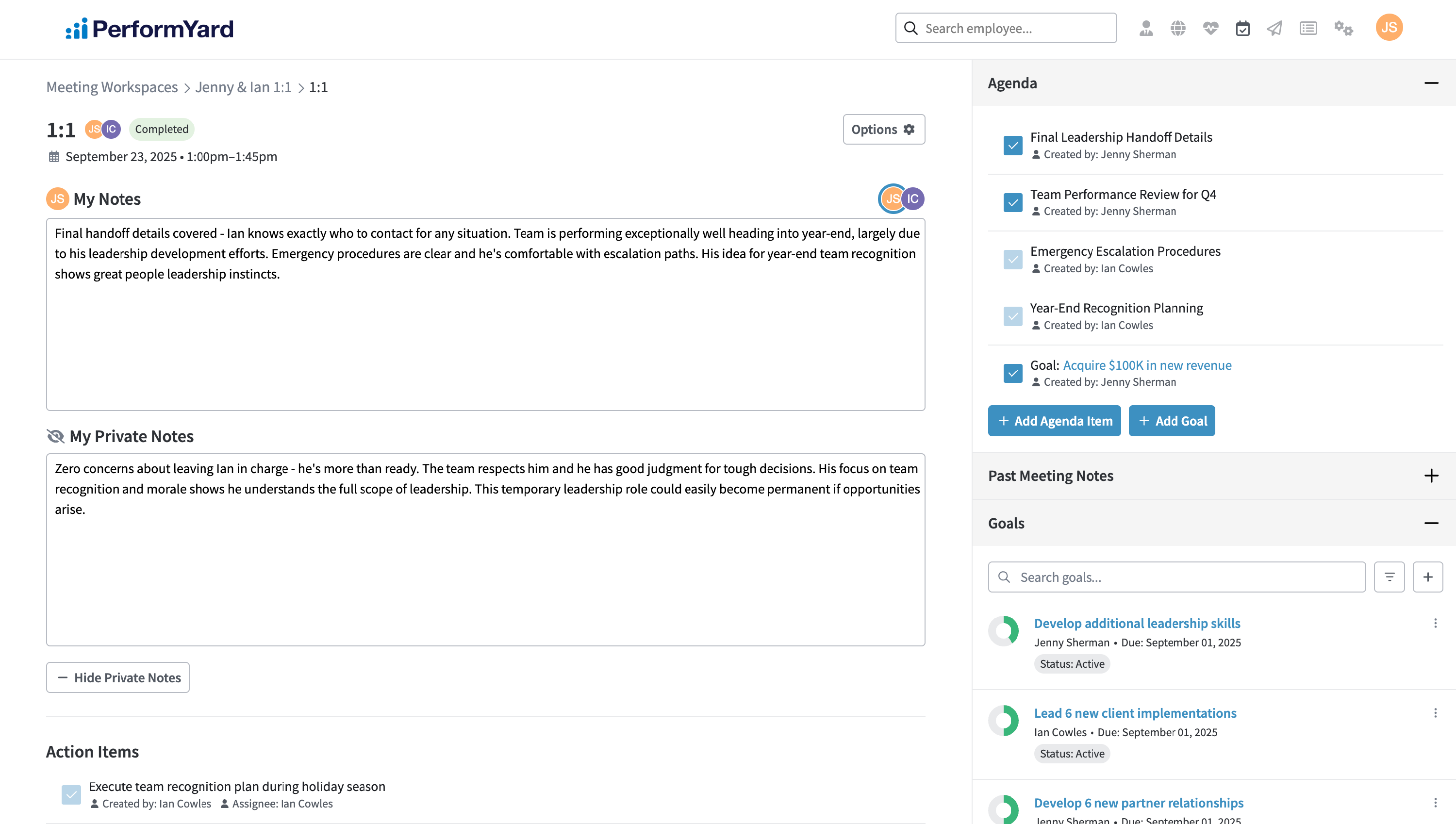Expand the Past Meeting Notes section
Screen dimensions: 1456x824
tap(1431, 476)
